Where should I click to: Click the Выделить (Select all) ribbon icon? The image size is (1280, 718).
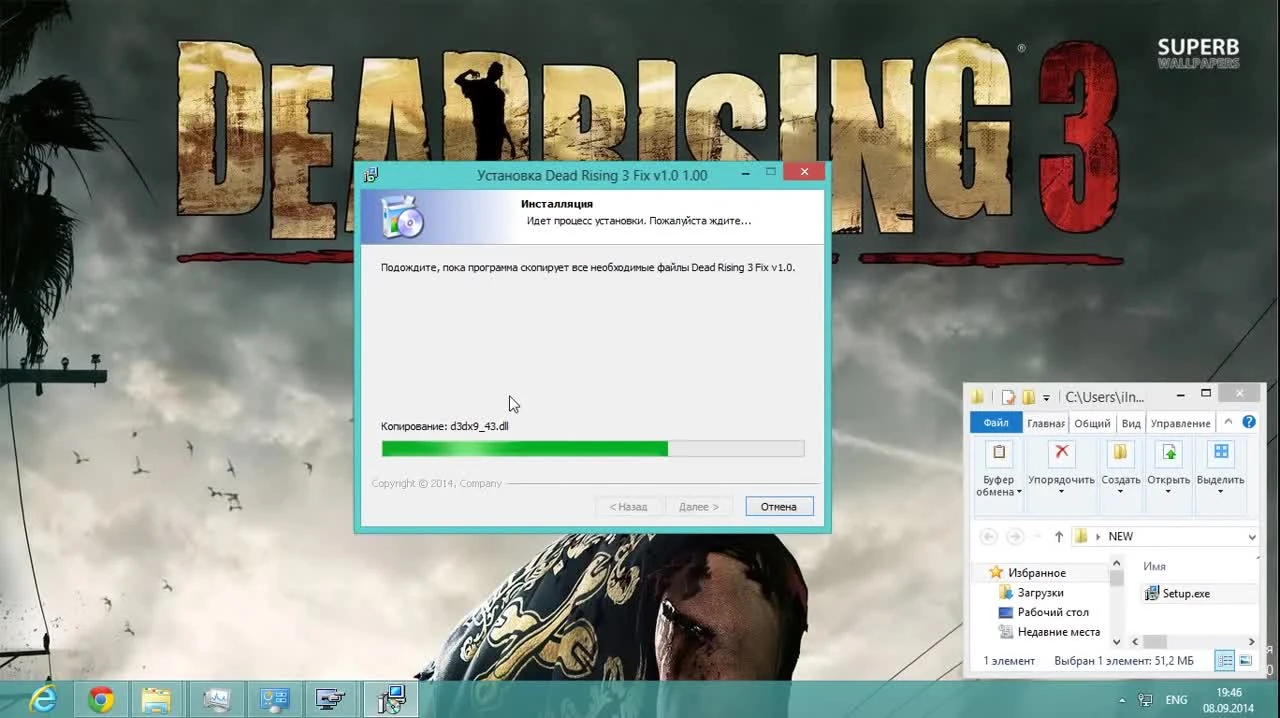point(1221,453)
